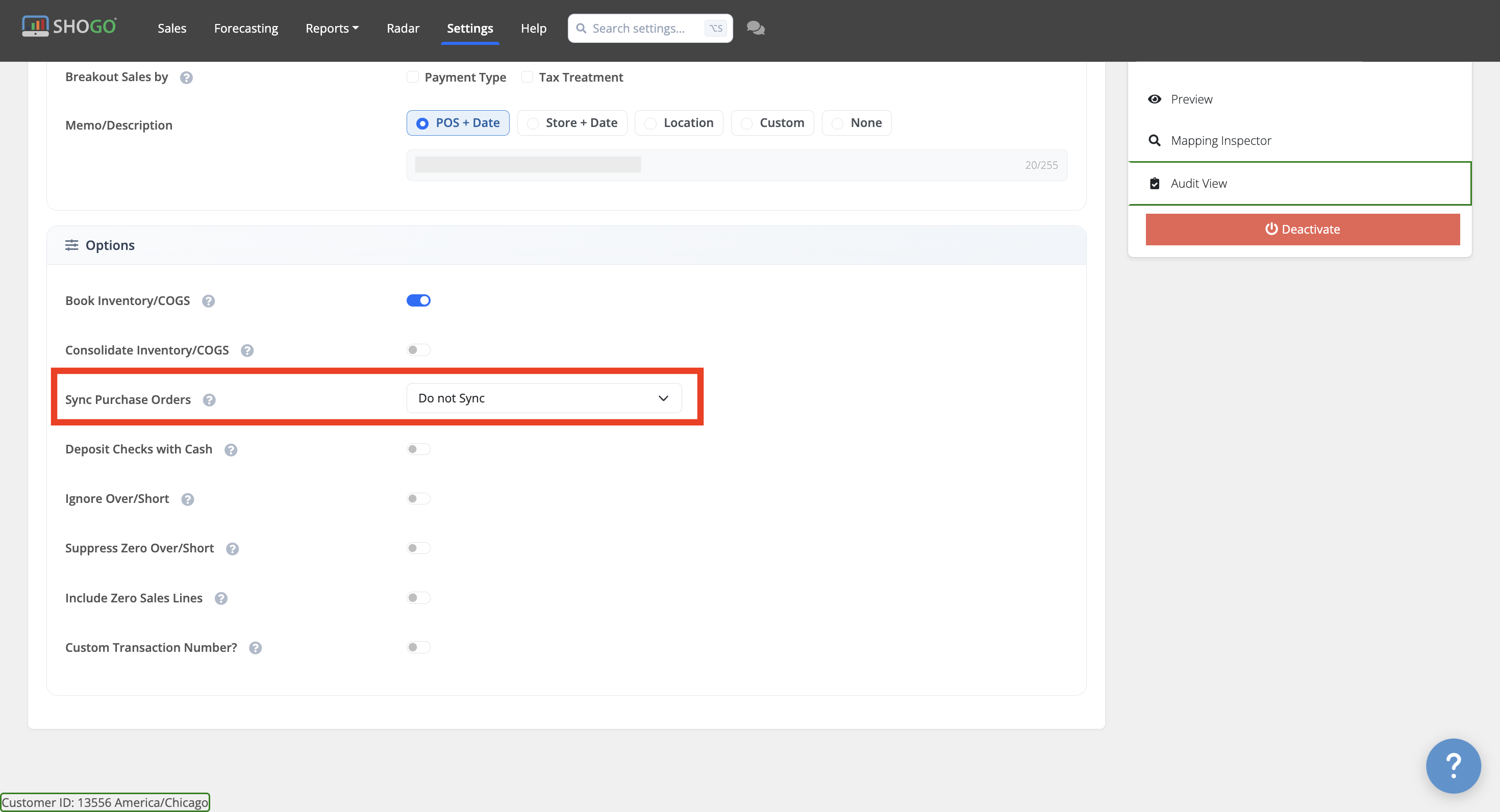The image size is (1500, 812).
Task: Click the red Deactivate button
Action: click(1303, 230)
